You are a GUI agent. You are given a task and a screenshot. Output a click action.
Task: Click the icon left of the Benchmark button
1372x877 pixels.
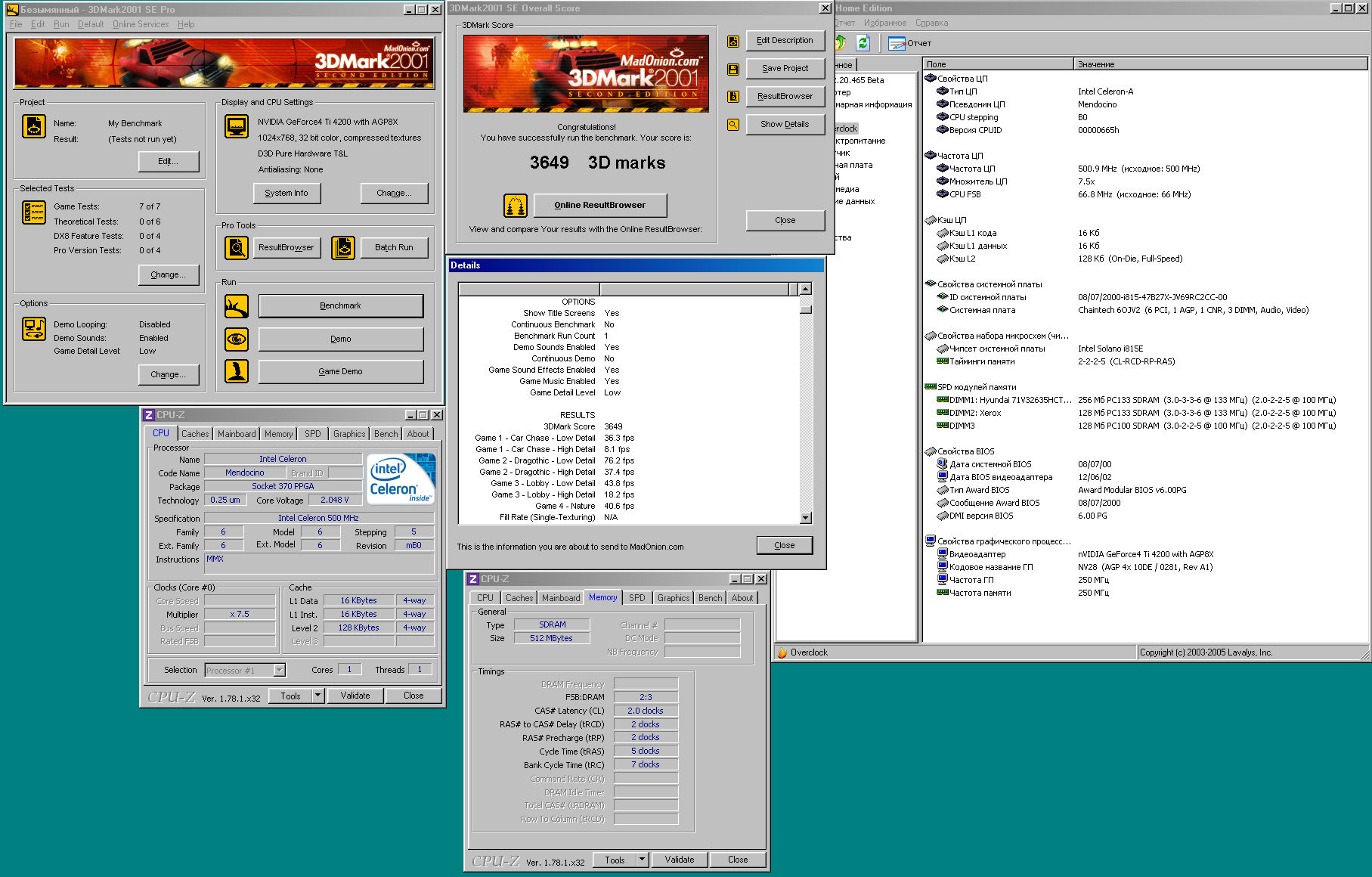(x=237, y=306)
